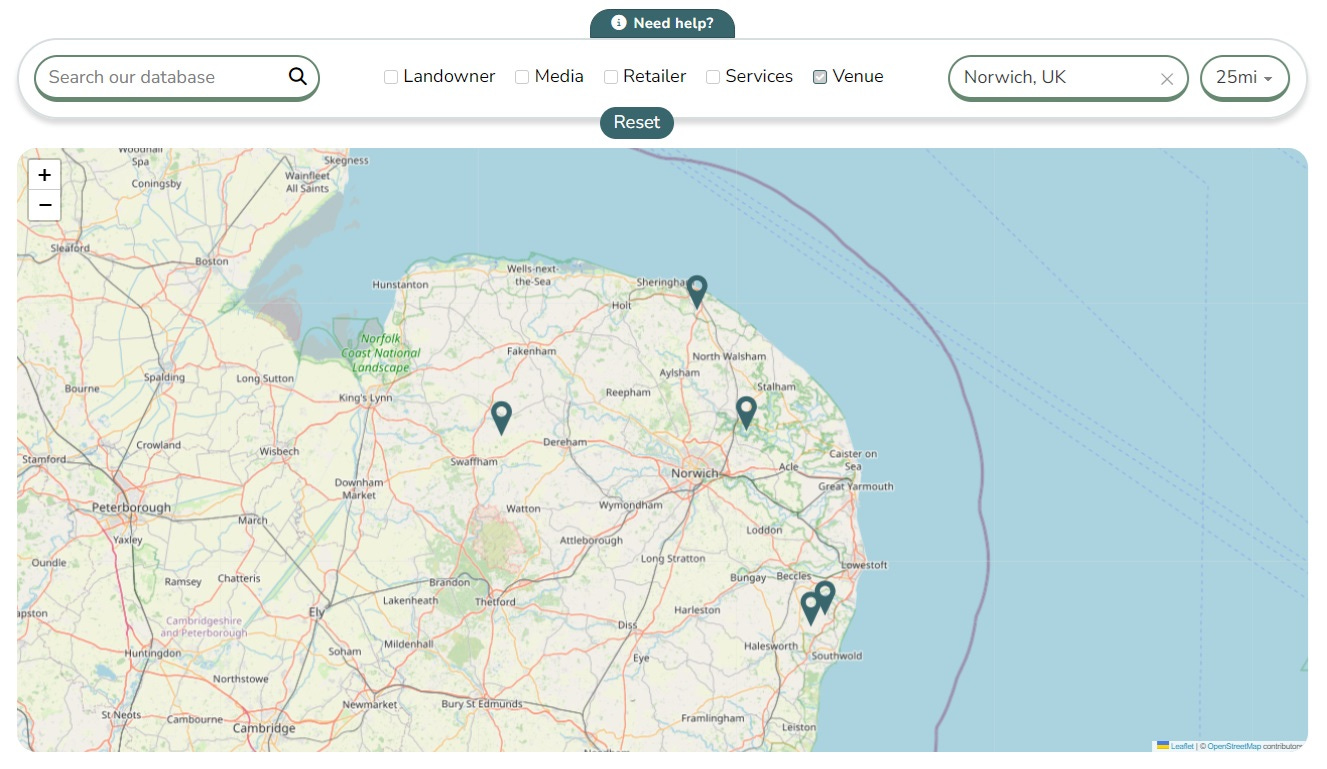Image resolution: width=1327 pixels, height=769 pixels.
Task: Select the map pin near Swaffham
Action: click(x=501, y=418)
